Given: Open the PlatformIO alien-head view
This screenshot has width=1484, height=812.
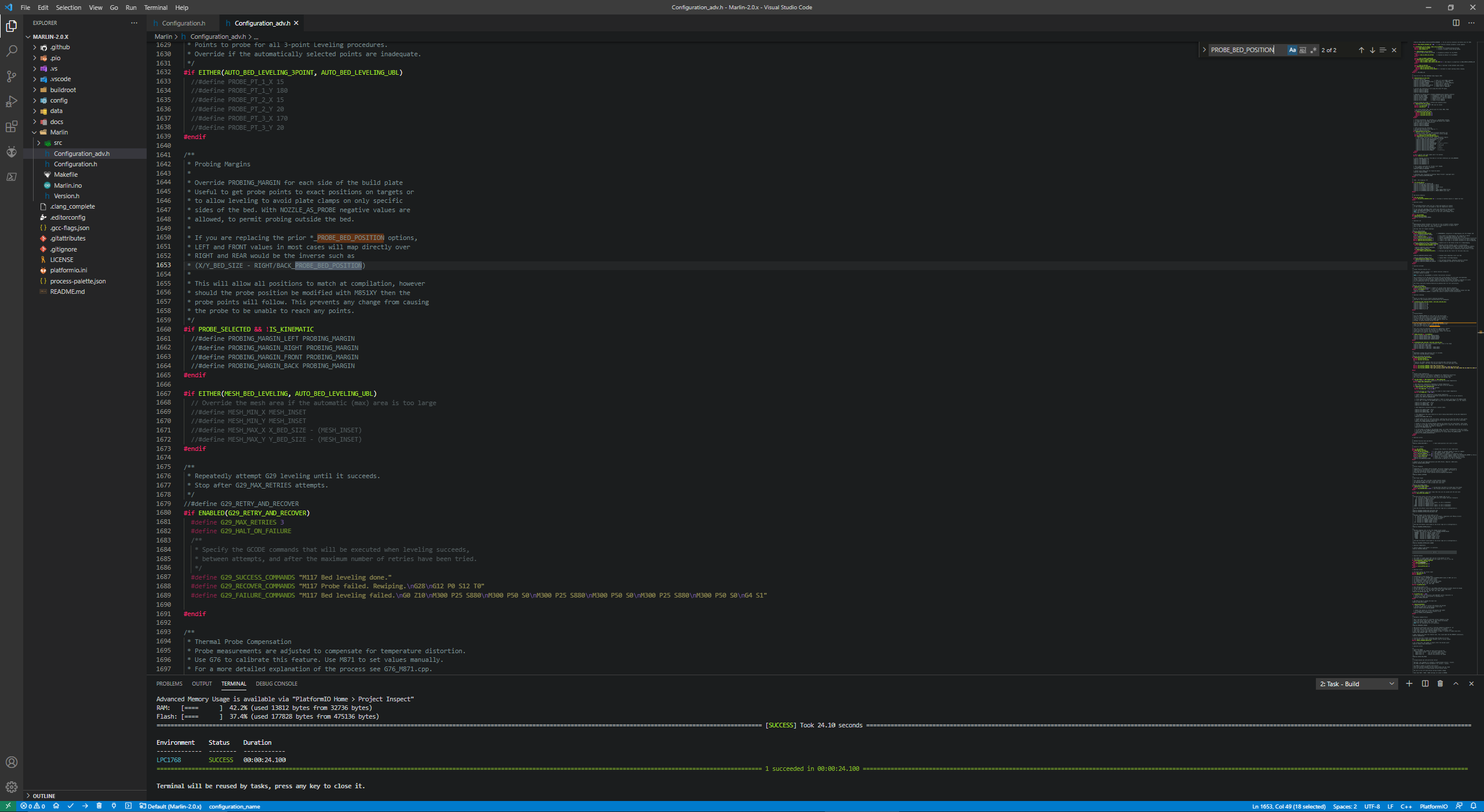Looking at the screenshot, I should click(x=12, y=152).
